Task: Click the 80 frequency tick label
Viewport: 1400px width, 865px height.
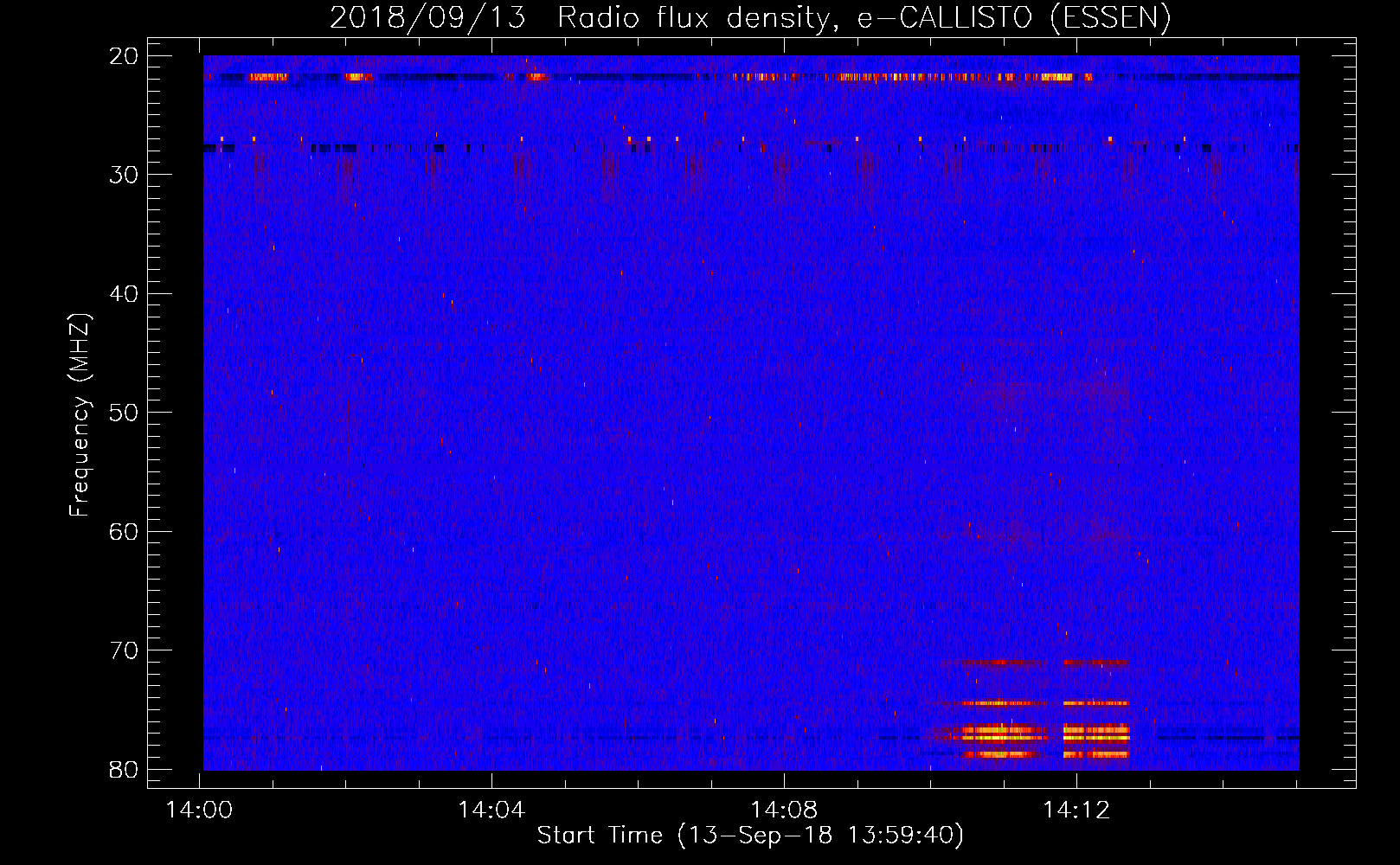Action: (x=125, y=769)
